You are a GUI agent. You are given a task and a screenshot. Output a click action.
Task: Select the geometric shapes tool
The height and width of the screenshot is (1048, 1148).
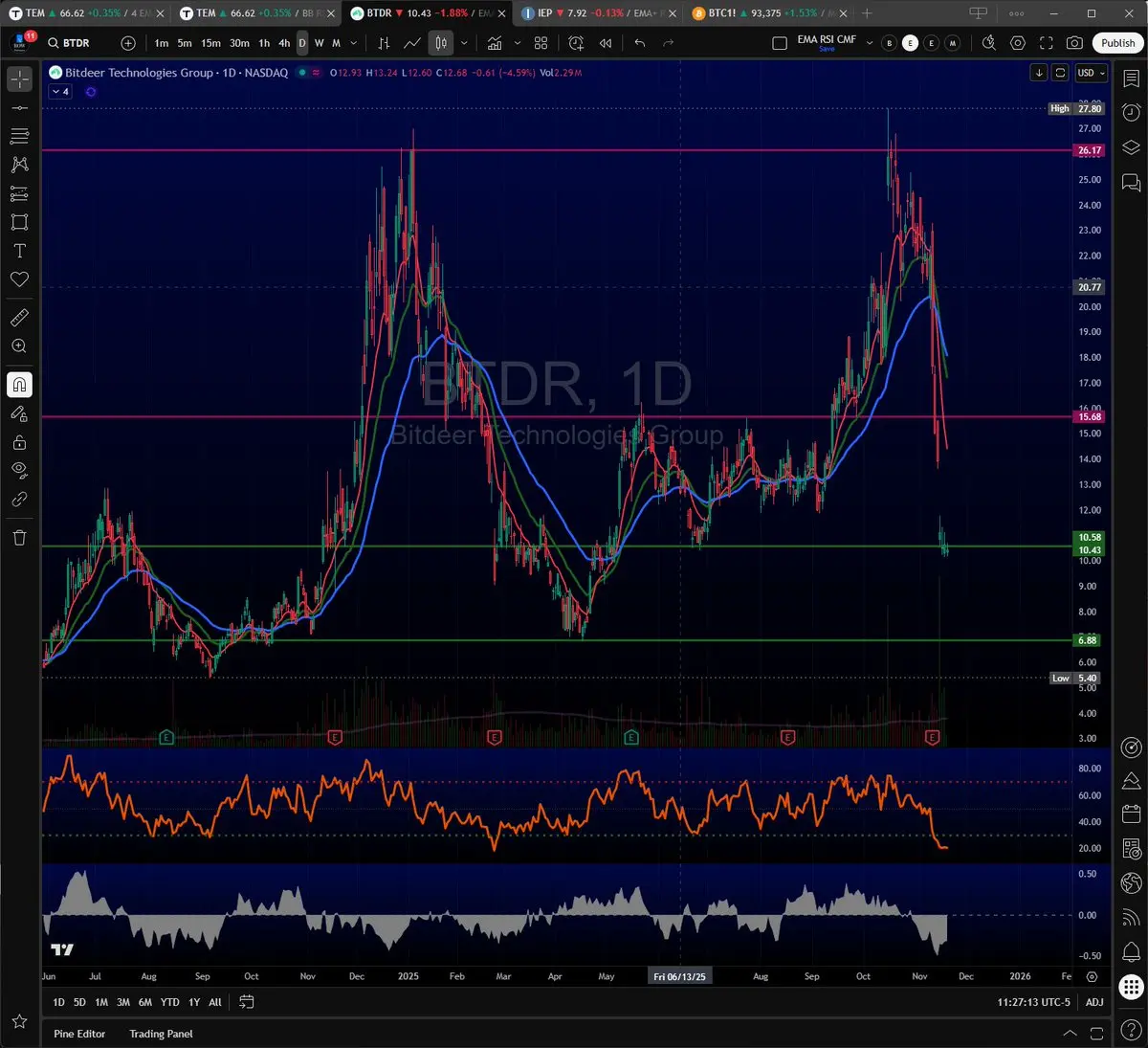pyautogui.click(x=19, y=222)
